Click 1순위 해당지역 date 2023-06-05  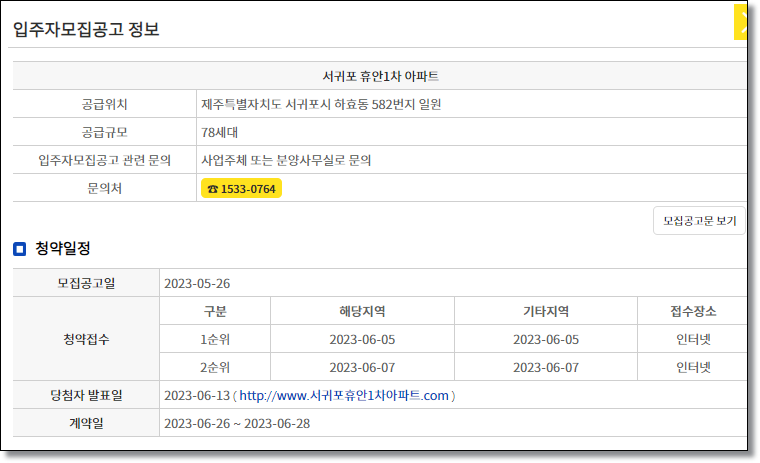pyautogui.click(x=362, y=339)
